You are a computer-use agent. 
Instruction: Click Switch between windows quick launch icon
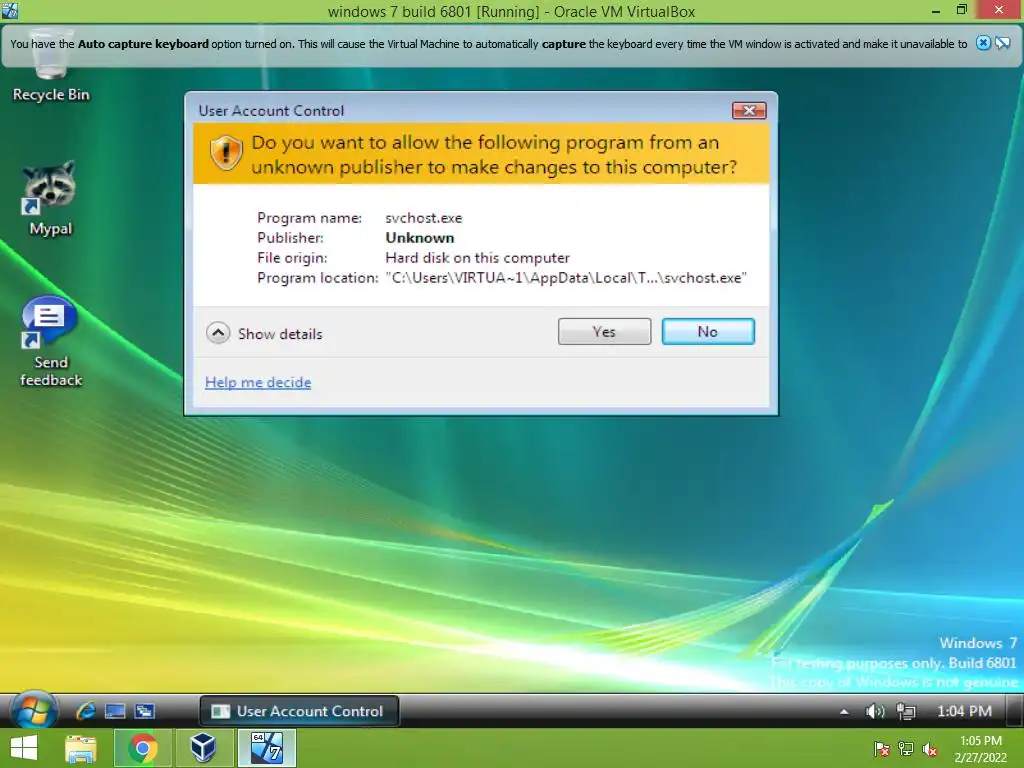pyautogui.click(x=144, y=711)
